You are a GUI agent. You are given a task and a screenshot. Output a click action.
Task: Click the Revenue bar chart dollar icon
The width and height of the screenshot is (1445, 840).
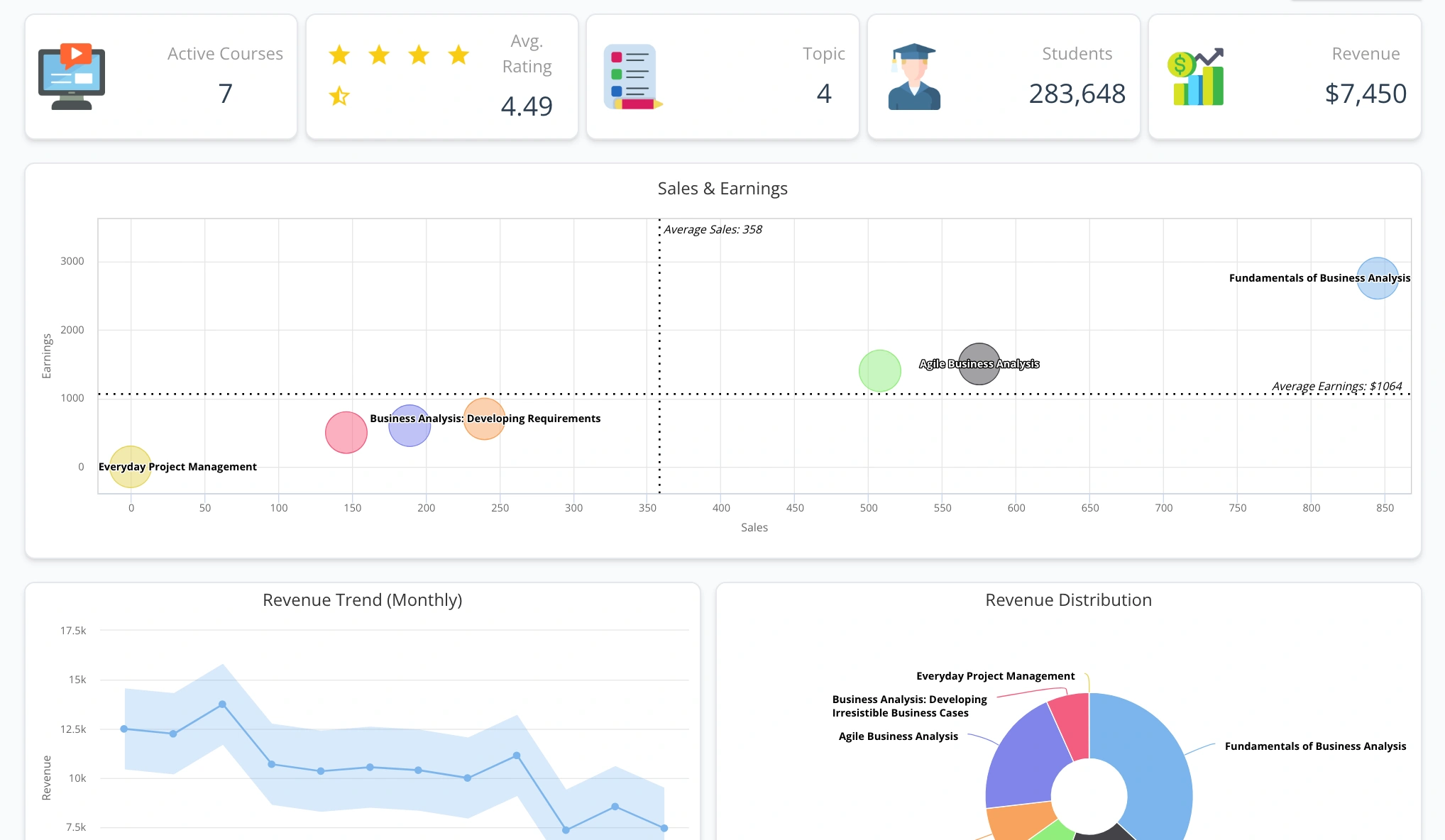click(x=1197, y=77)
